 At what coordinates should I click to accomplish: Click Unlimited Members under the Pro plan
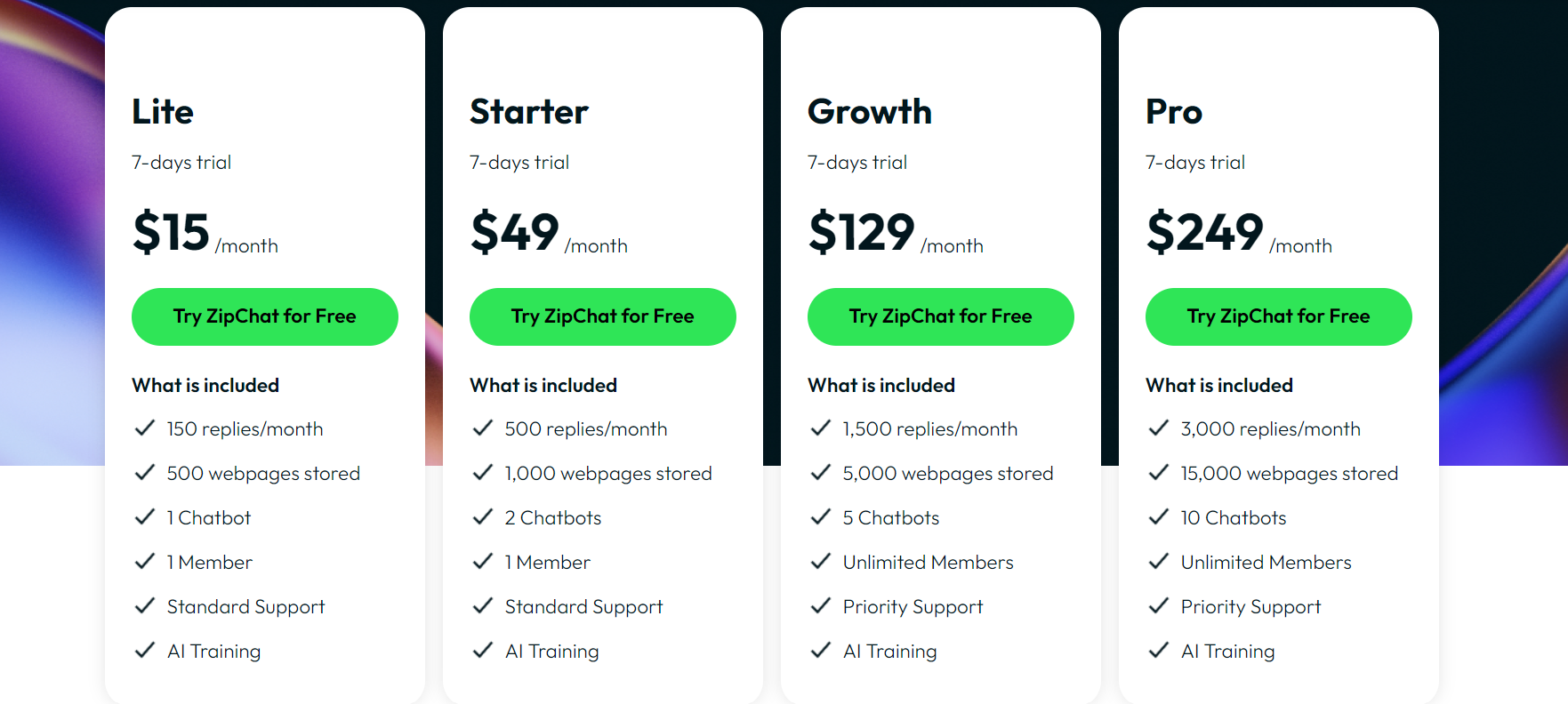[x=1265, y=561]
